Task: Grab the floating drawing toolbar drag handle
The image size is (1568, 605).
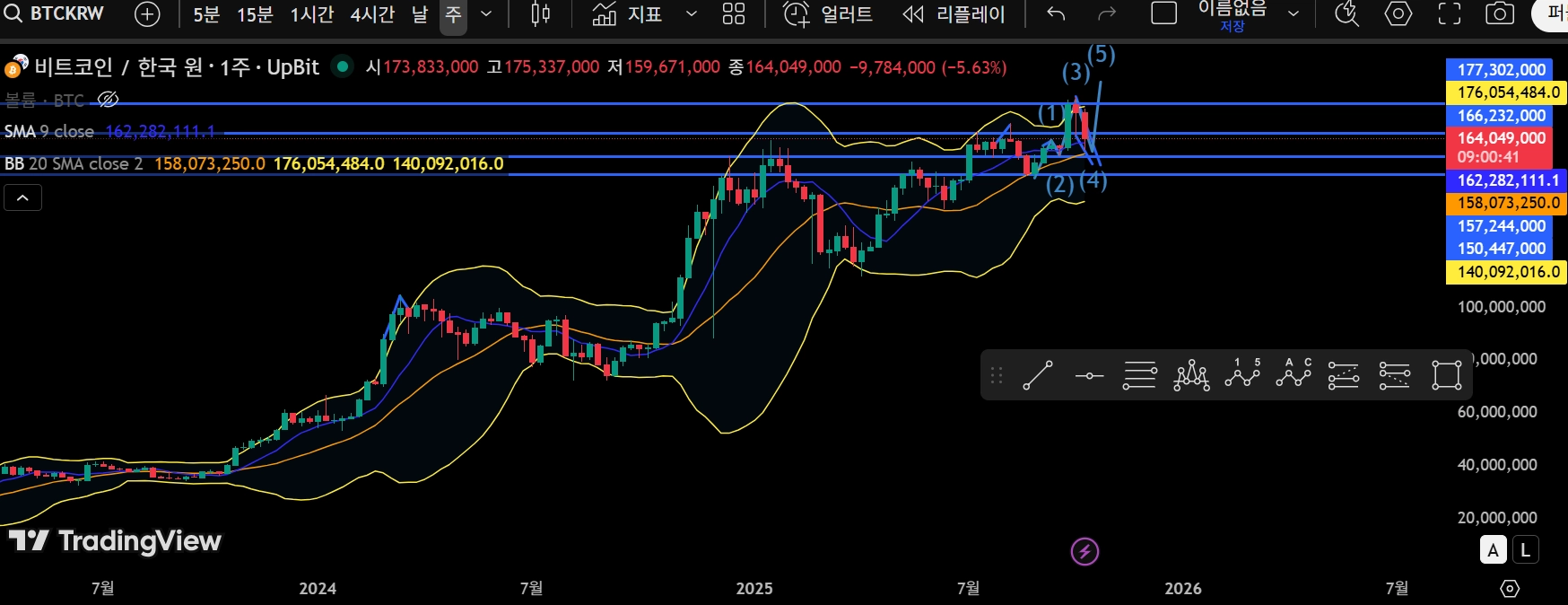Action: (x=997, y=375)
